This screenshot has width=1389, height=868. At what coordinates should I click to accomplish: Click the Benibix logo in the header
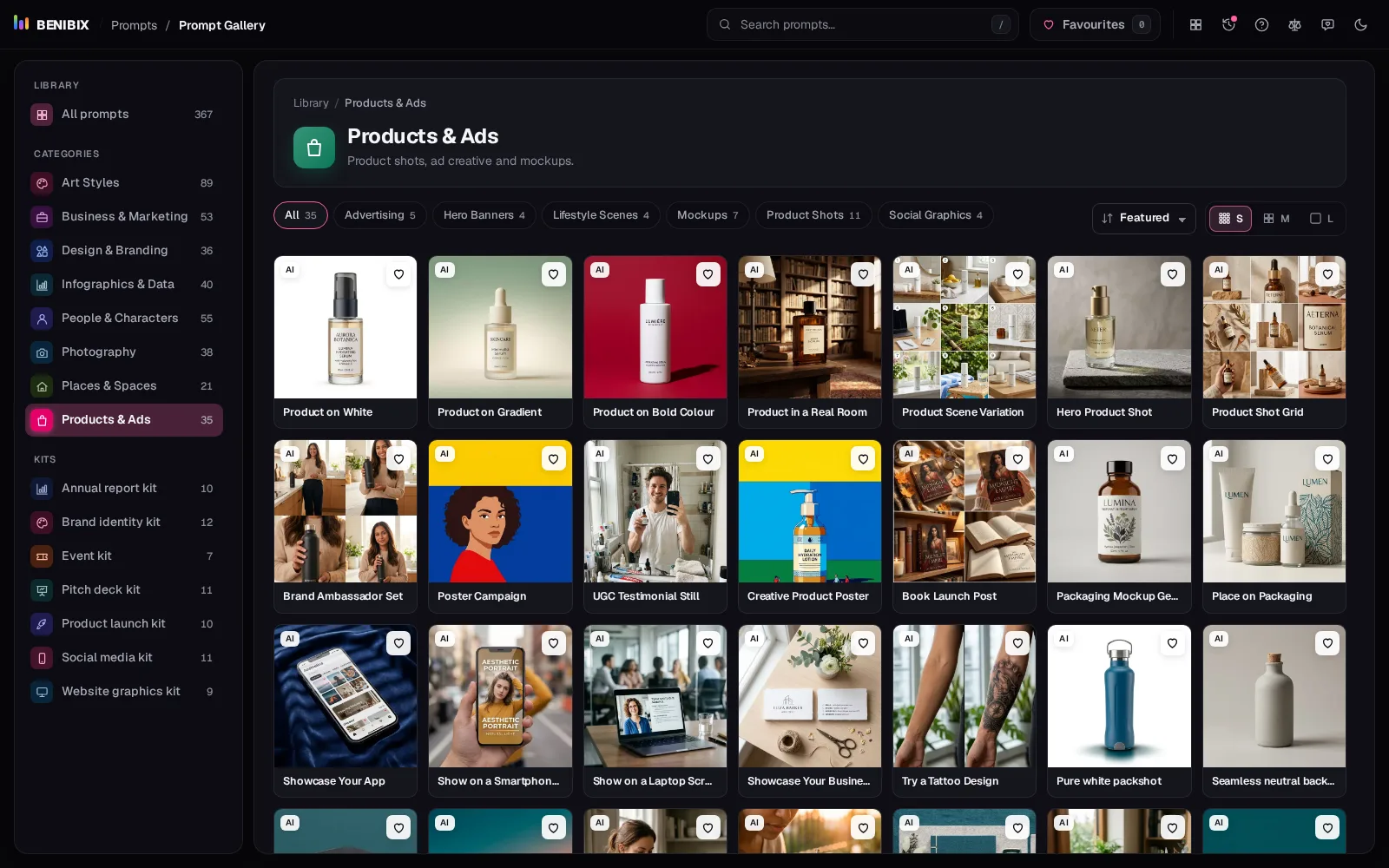pyautogui.click(x=51, y=24)
